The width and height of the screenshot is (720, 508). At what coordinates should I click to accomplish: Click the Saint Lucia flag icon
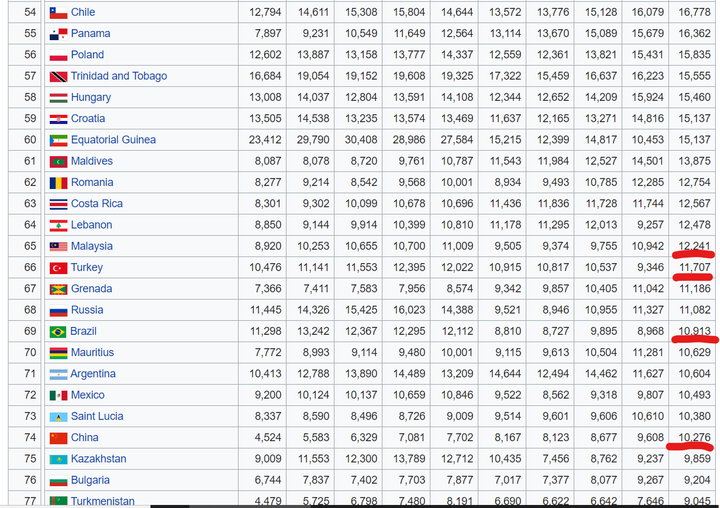58,417
